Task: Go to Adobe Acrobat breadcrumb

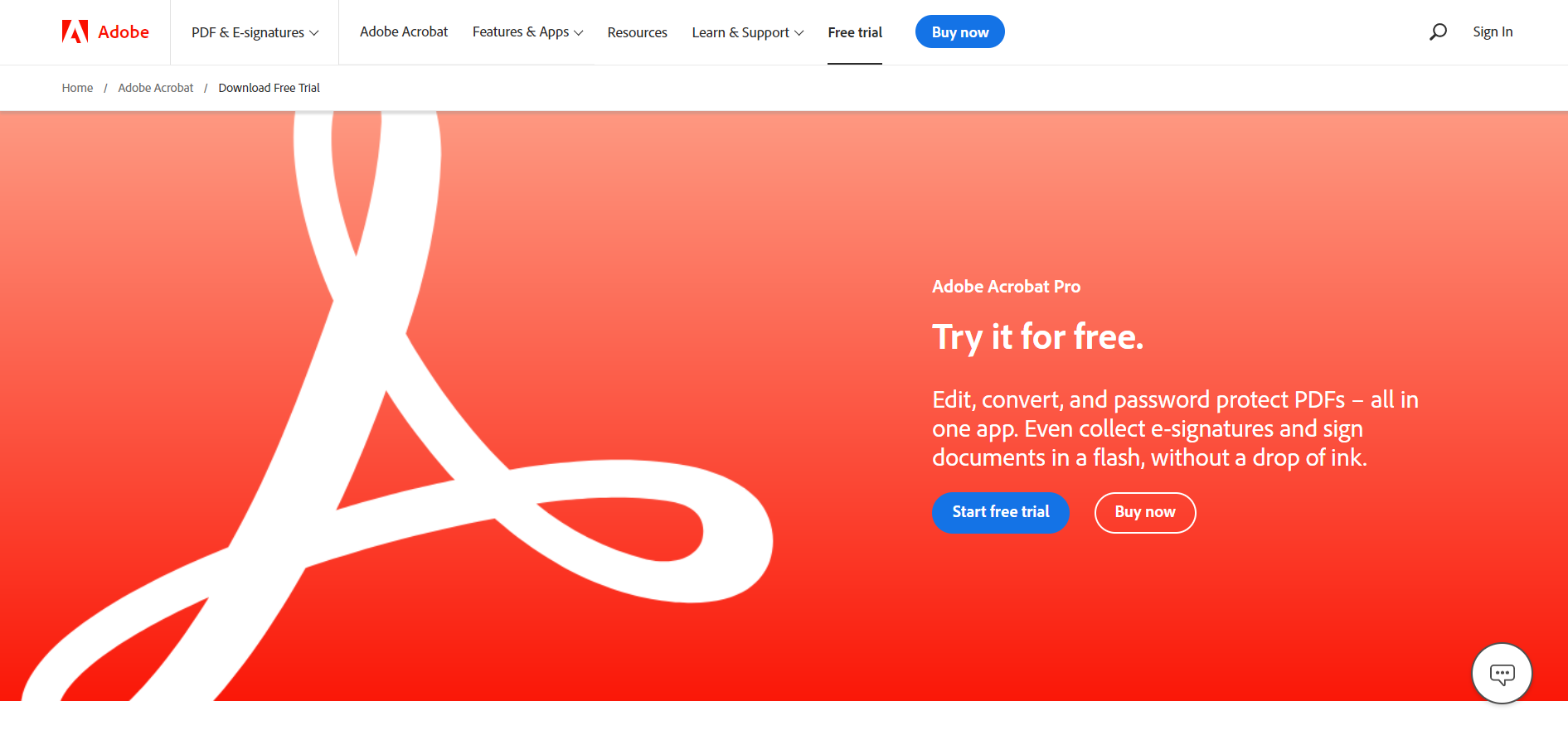Action: (156, 88)
